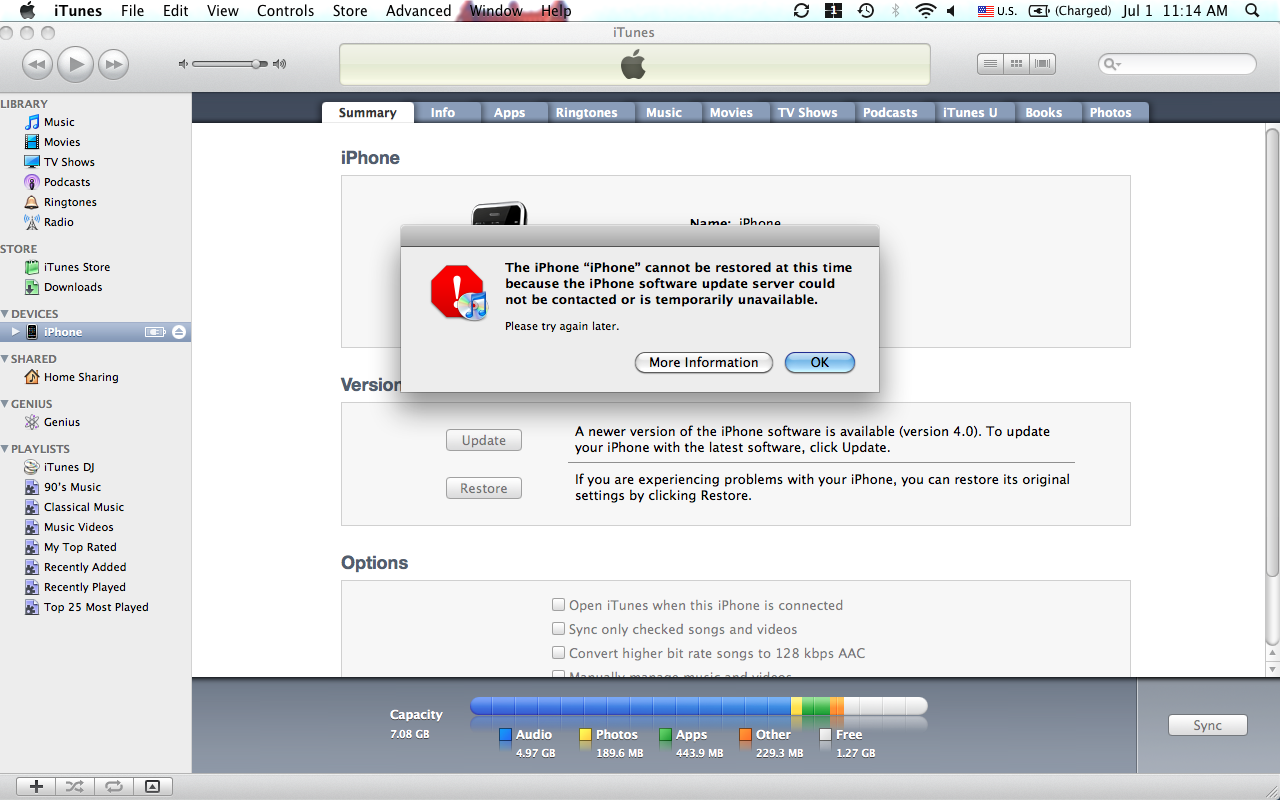The width and height of the screenshot is (1280, 800).
Task: Eject the iPhone device
Action: [x=179, y=332]
